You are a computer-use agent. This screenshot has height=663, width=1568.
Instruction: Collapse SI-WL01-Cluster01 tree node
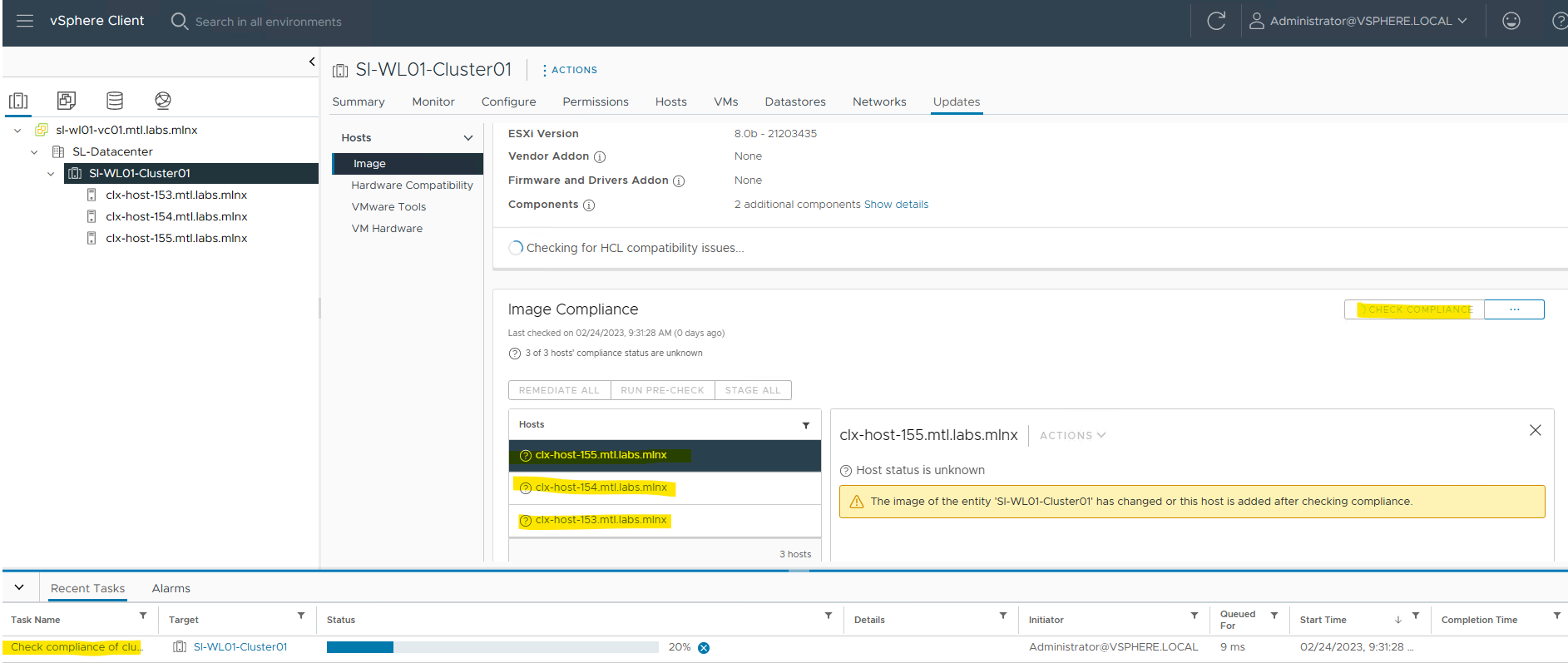51,174
